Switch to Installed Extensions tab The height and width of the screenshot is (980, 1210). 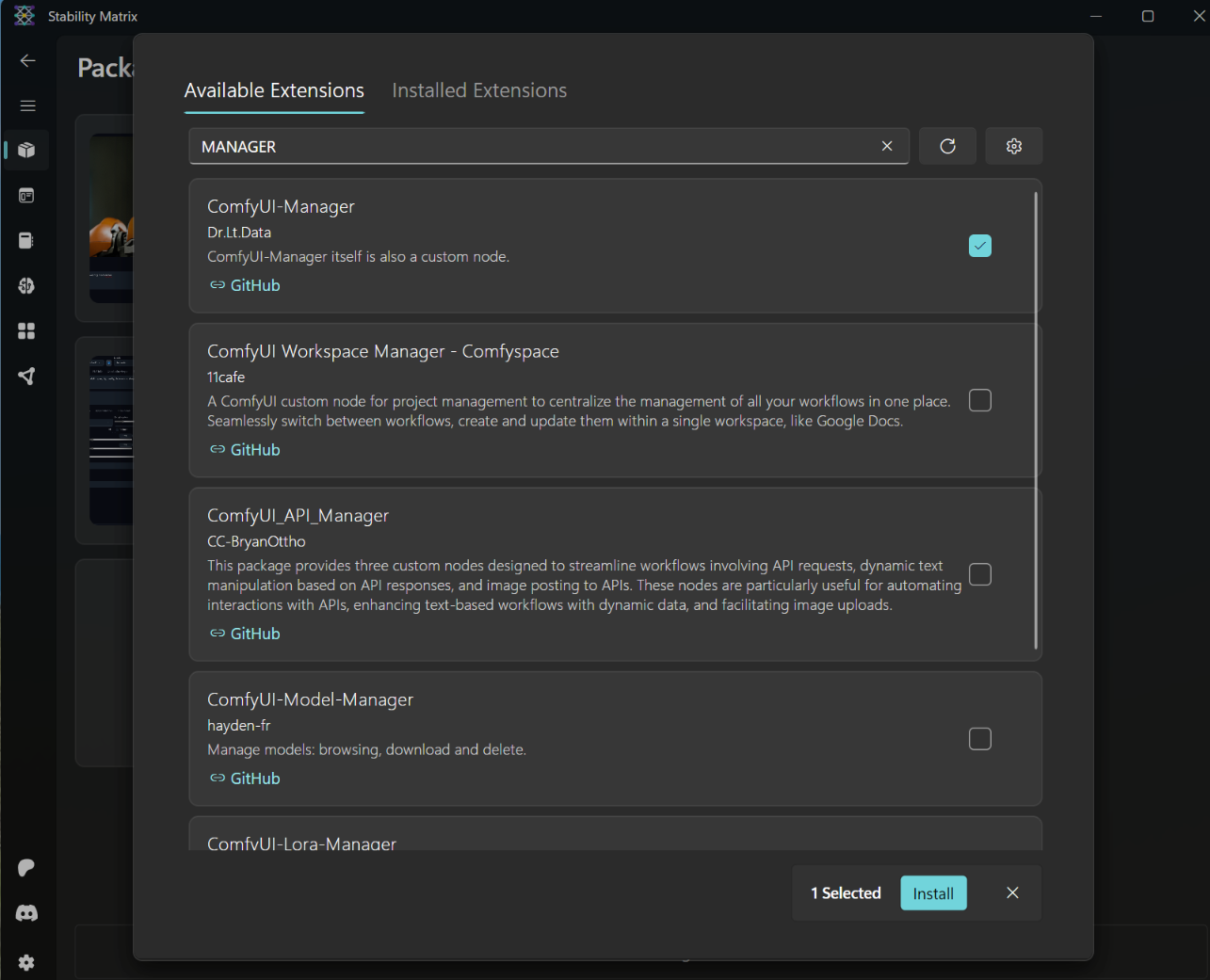(479, 90)
